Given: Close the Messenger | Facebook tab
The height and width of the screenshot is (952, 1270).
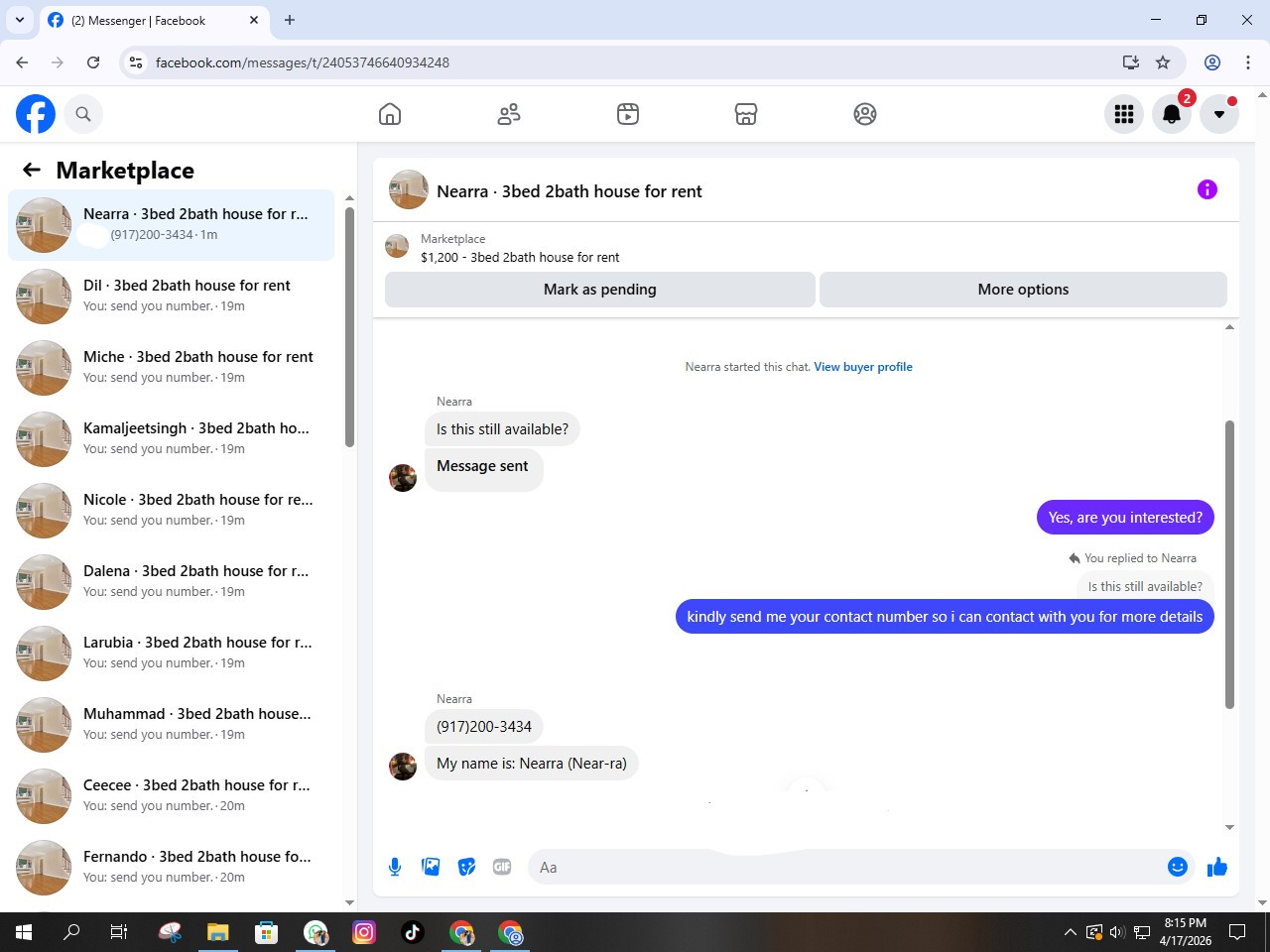Looking at the screenshot, I should coord(254,20).
